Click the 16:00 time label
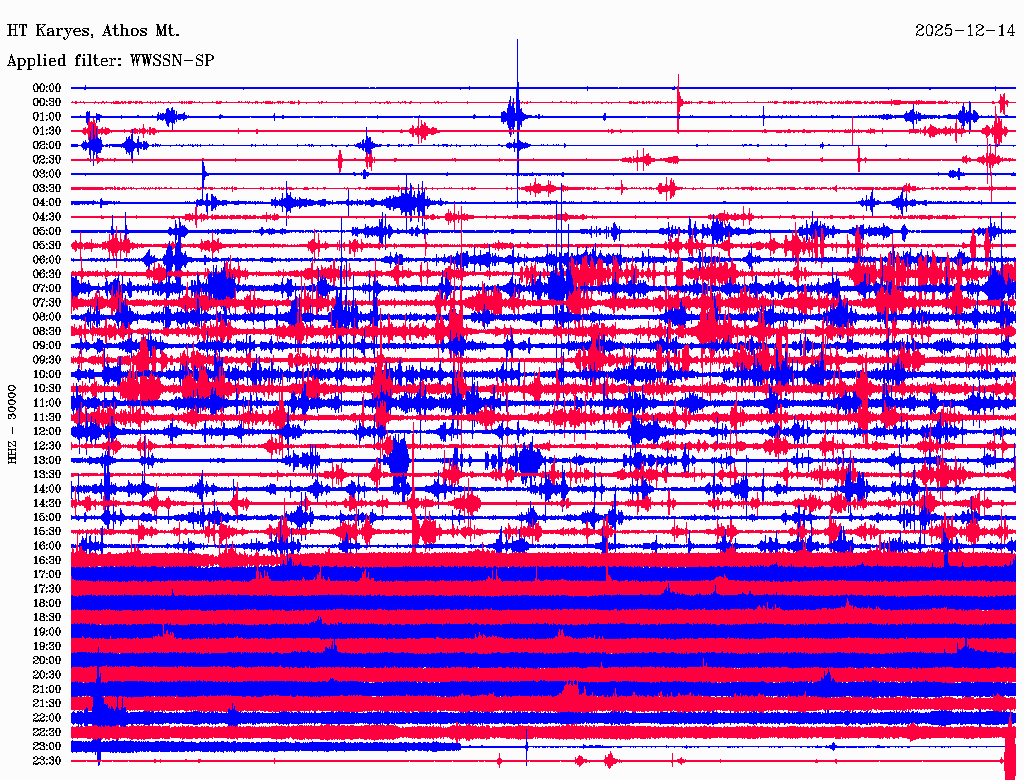 click(47, 546)
